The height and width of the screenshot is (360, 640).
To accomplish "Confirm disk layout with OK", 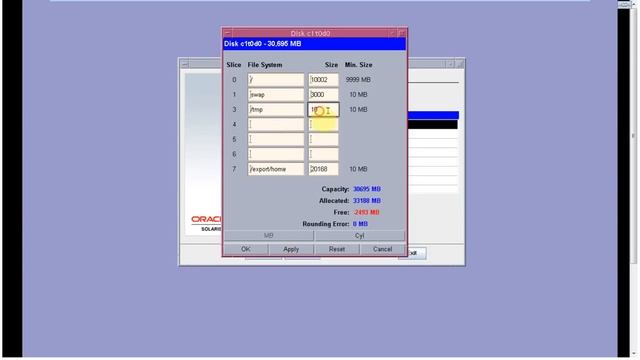I will pos(246,249).
